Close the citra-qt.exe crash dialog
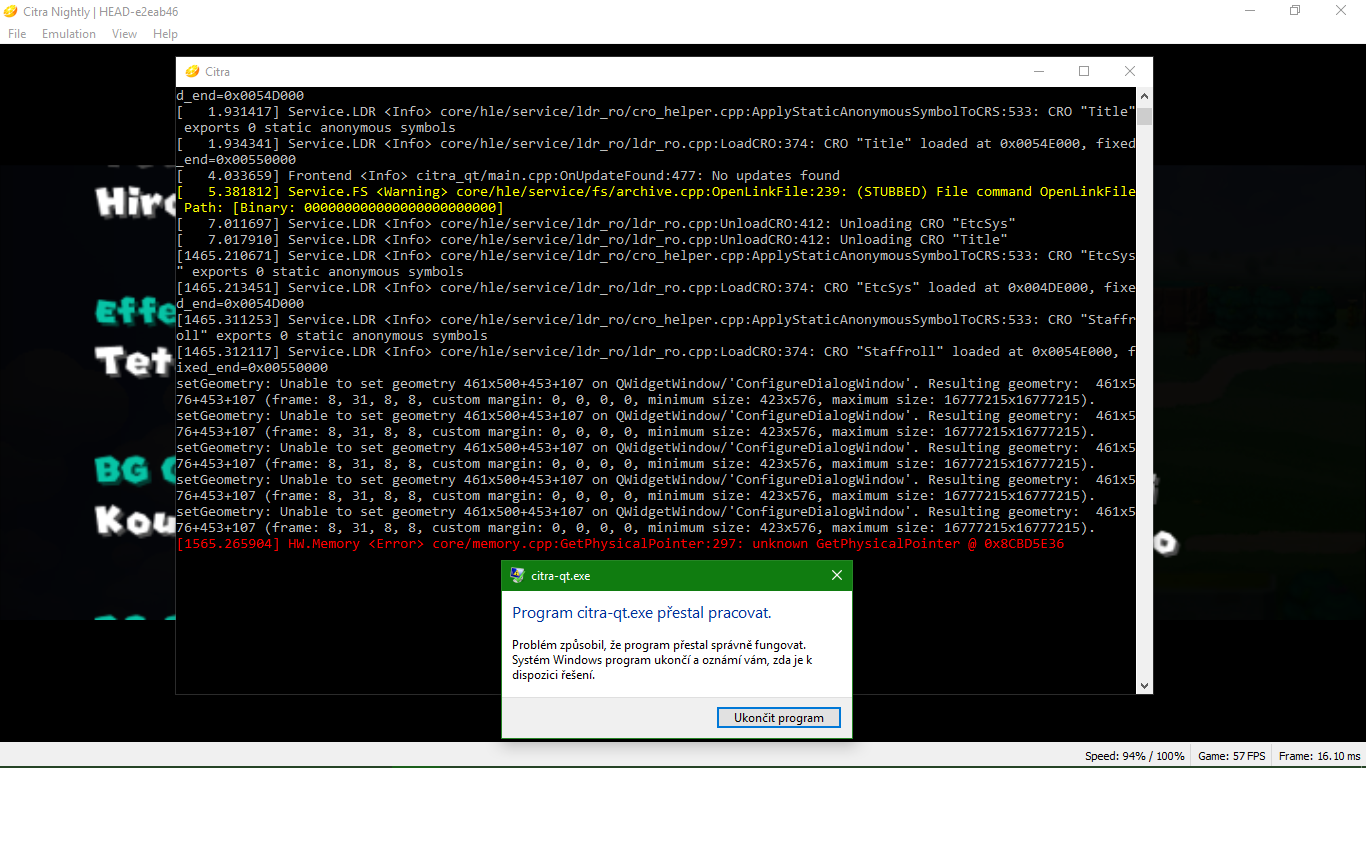Screen dimensions: 1366x842 point(837,575)
